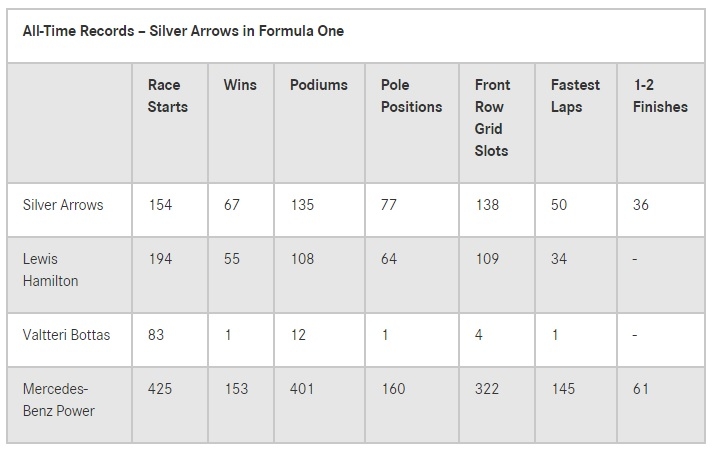Select the Front Row Grid Slots header
The height and width of the screenshot is (451, 712).
click(493, 118)
